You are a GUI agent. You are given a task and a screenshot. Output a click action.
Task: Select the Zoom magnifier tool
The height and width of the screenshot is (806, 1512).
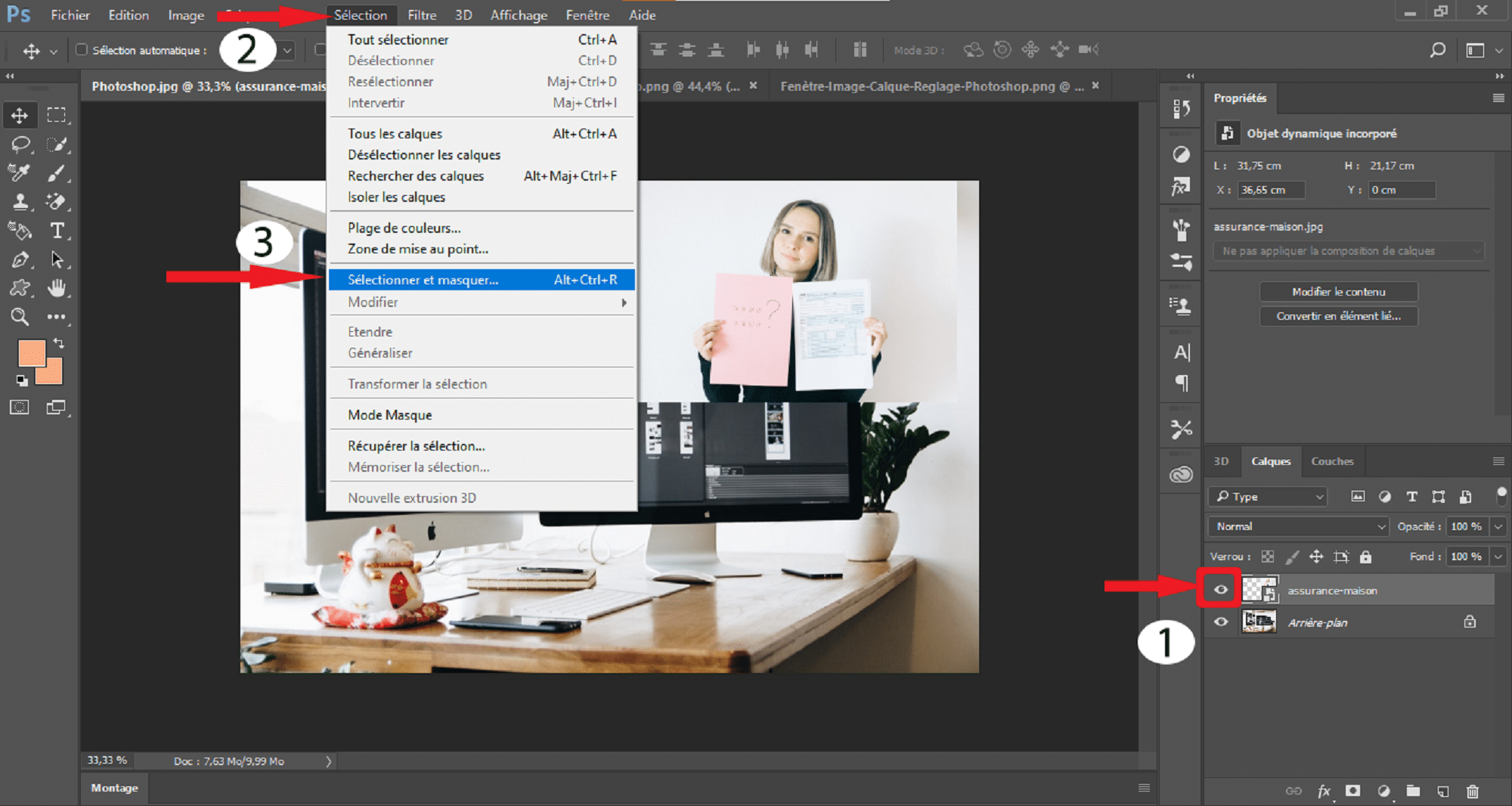click(x=20, y=317)
